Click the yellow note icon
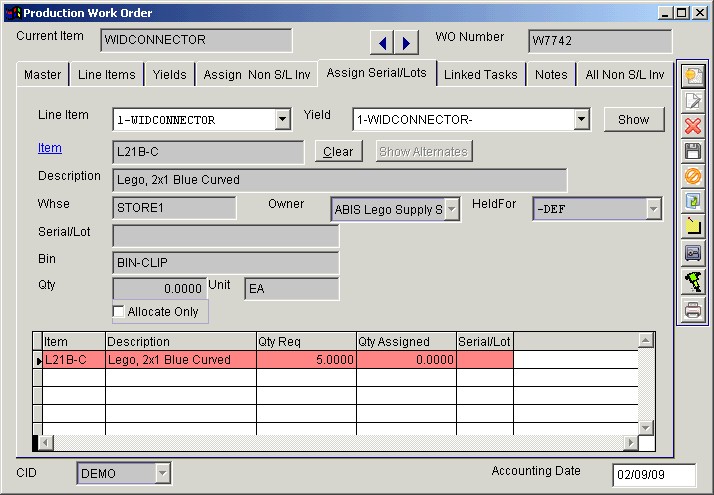714x495 pixels. click(692, 228)
